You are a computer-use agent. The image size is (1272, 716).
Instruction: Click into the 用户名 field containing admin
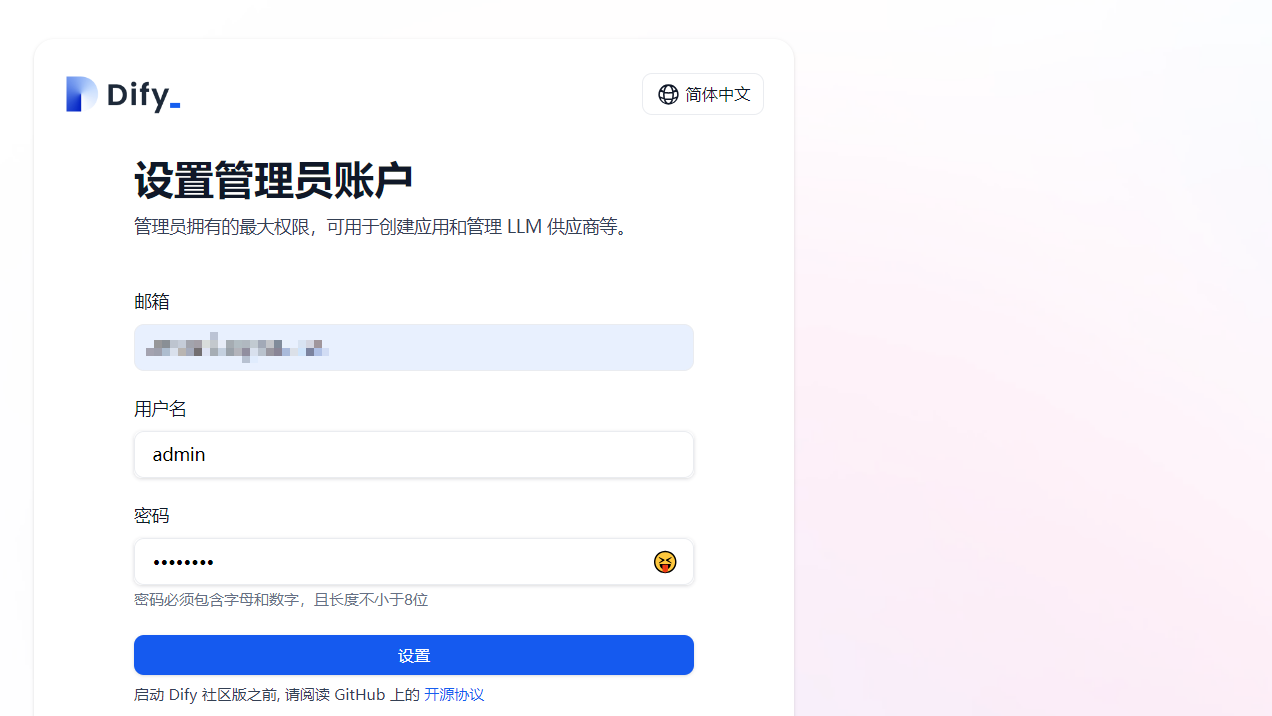pos(414,454)
